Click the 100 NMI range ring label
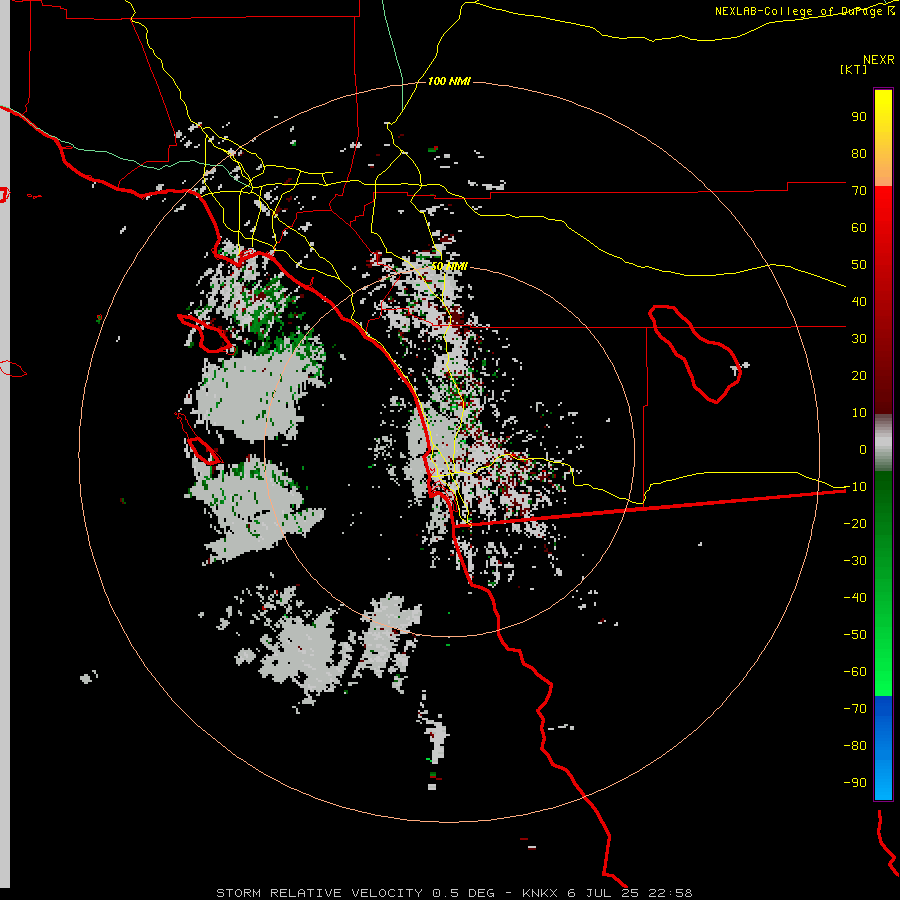Screen dimensions: 900x900 [x=449, y=82]
